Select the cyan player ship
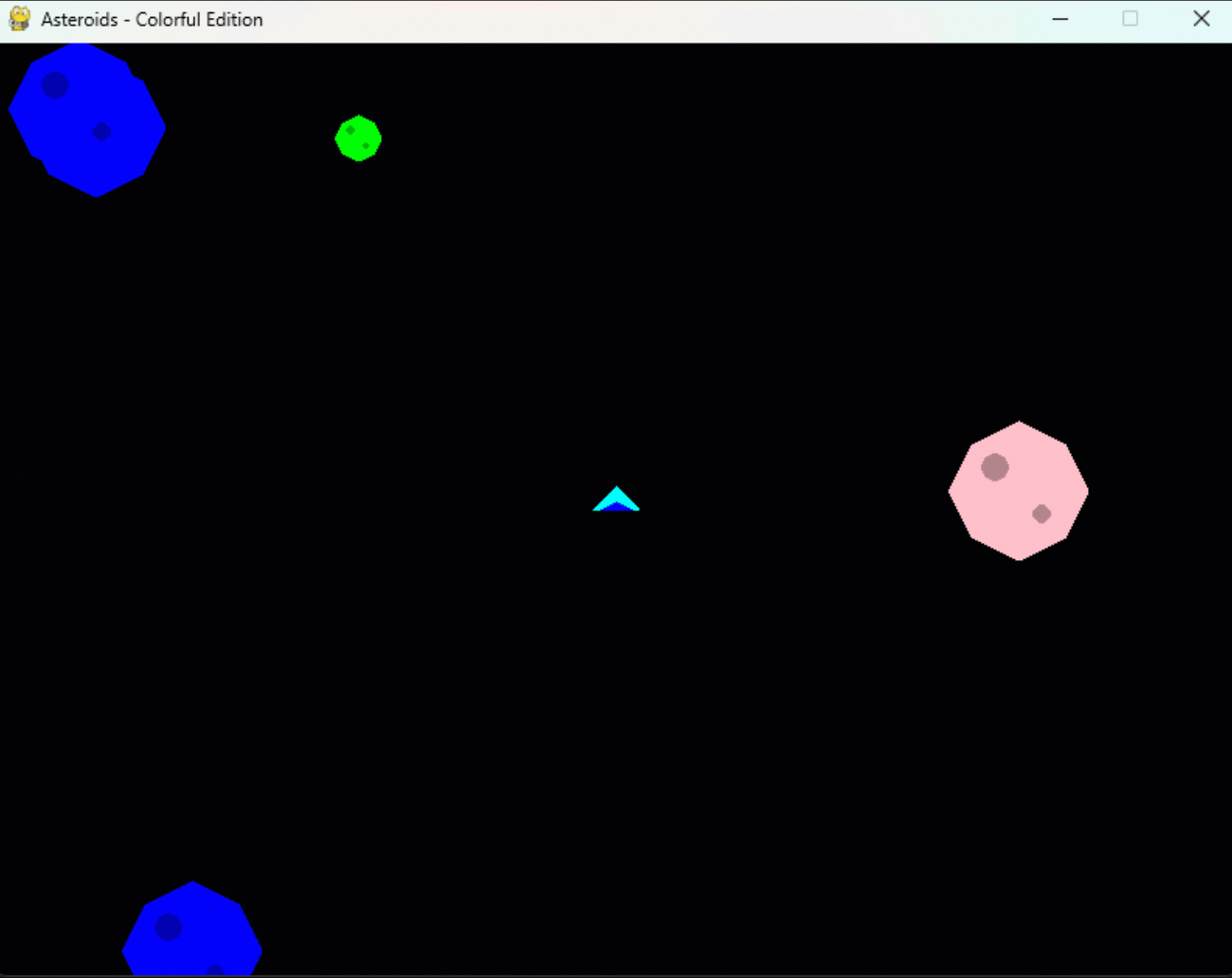Image resolution: width=1232 pixels, height=978 pixels. coord(616,498)
